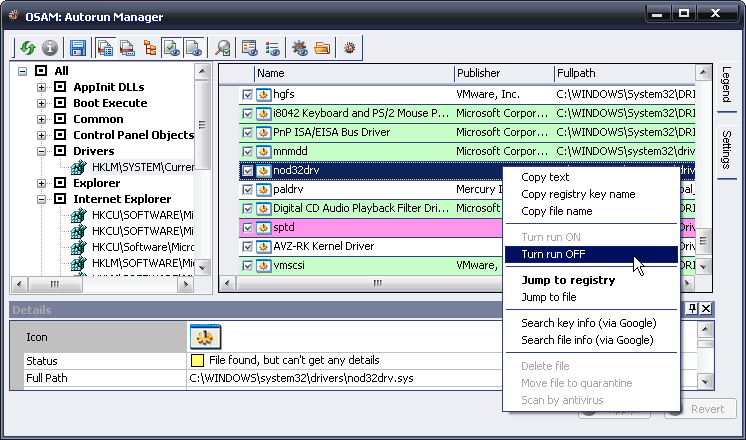746x440 pixels.
Task: Click the large icon in Details panel
Action: tap(206, 337)
